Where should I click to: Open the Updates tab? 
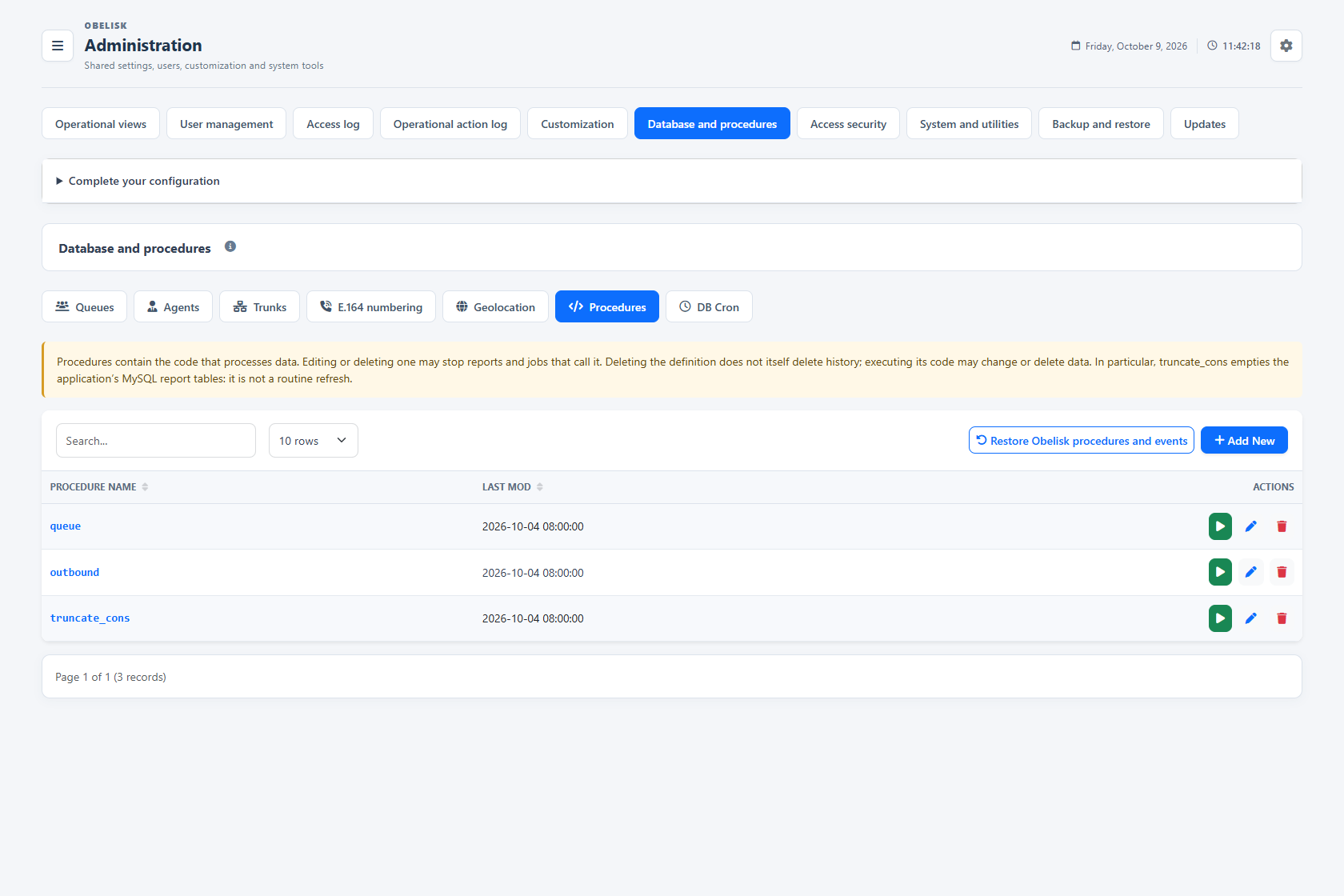point(1205,123)
